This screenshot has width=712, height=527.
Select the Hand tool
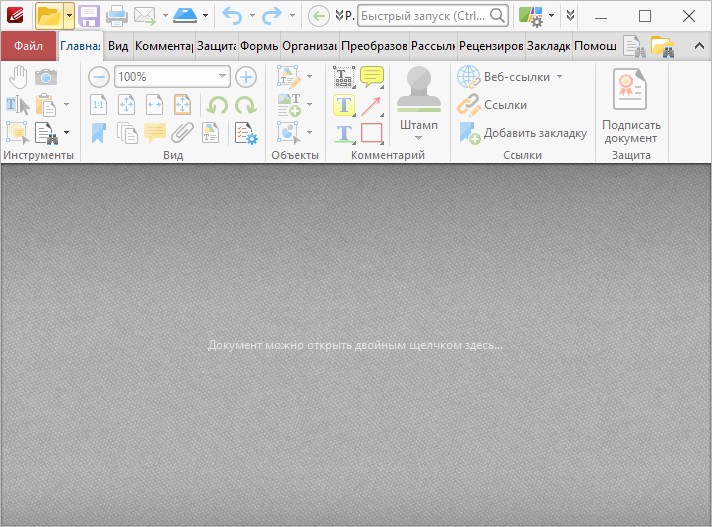19,77
